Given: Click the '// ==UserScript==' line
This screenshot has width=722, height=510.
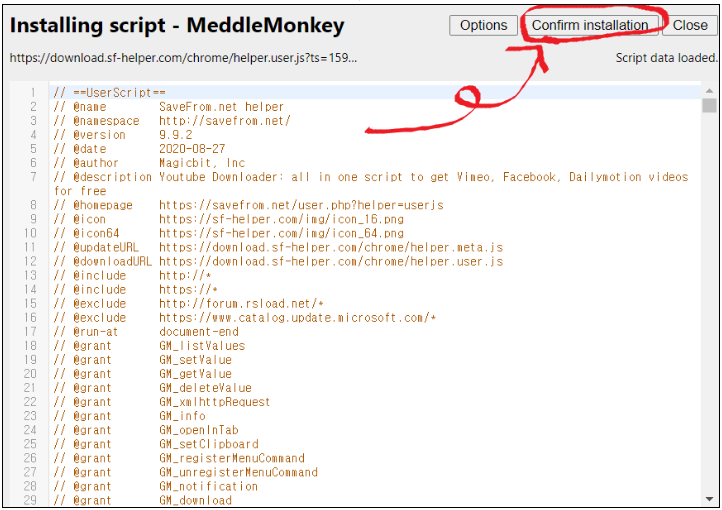Looking at the screenshot, I should (109, 93).
